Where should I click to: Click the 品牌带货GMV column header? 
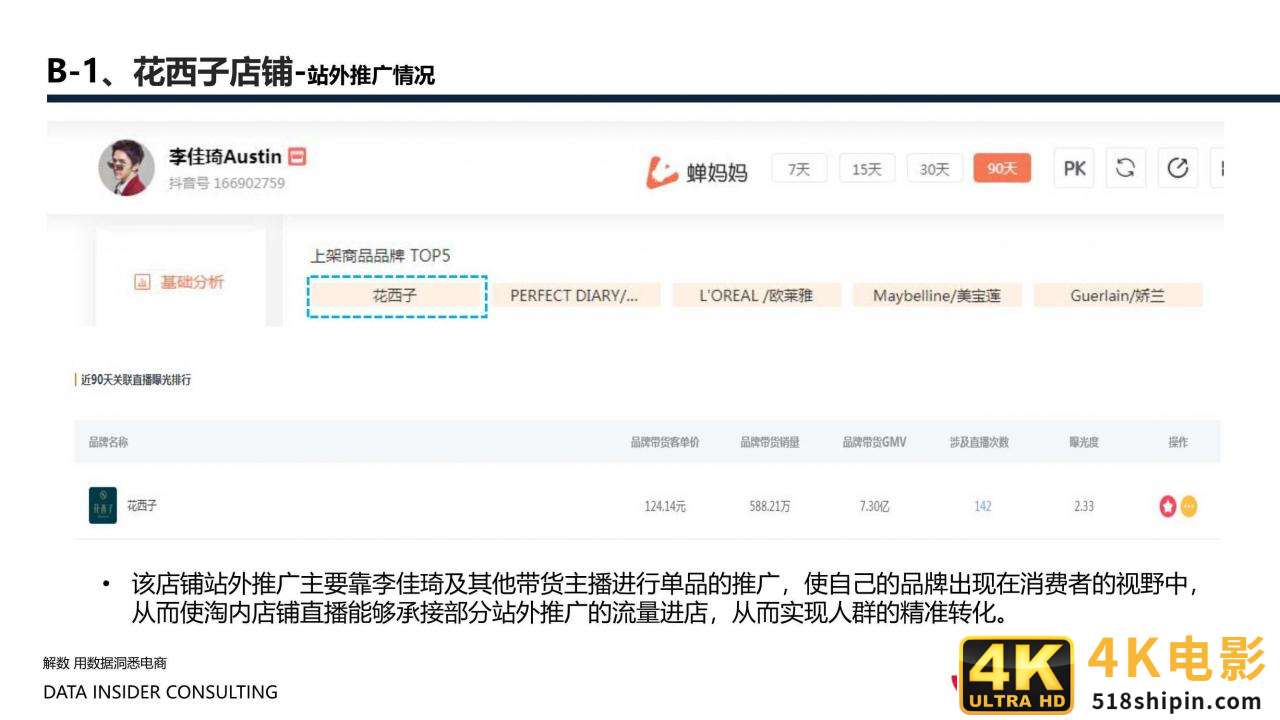[x=874, y=442]
